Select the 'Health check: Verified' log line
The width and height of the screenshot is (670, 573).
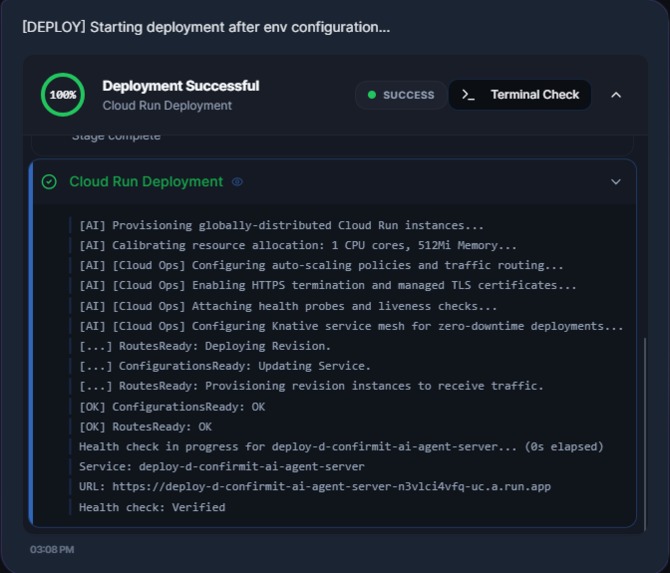(x=152, y=507)
